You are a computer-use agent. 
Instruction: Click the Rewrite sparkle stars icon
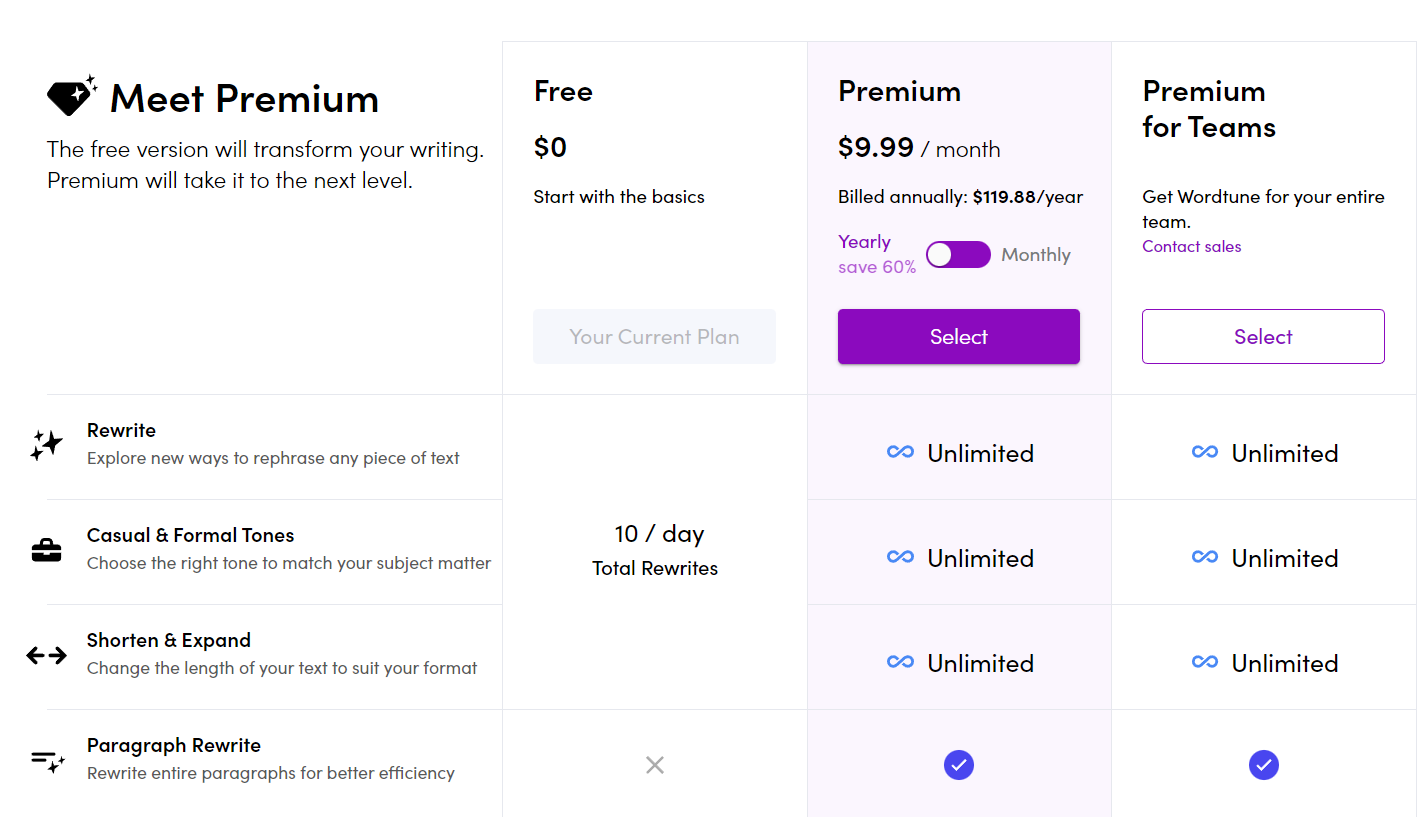point(46,446)
